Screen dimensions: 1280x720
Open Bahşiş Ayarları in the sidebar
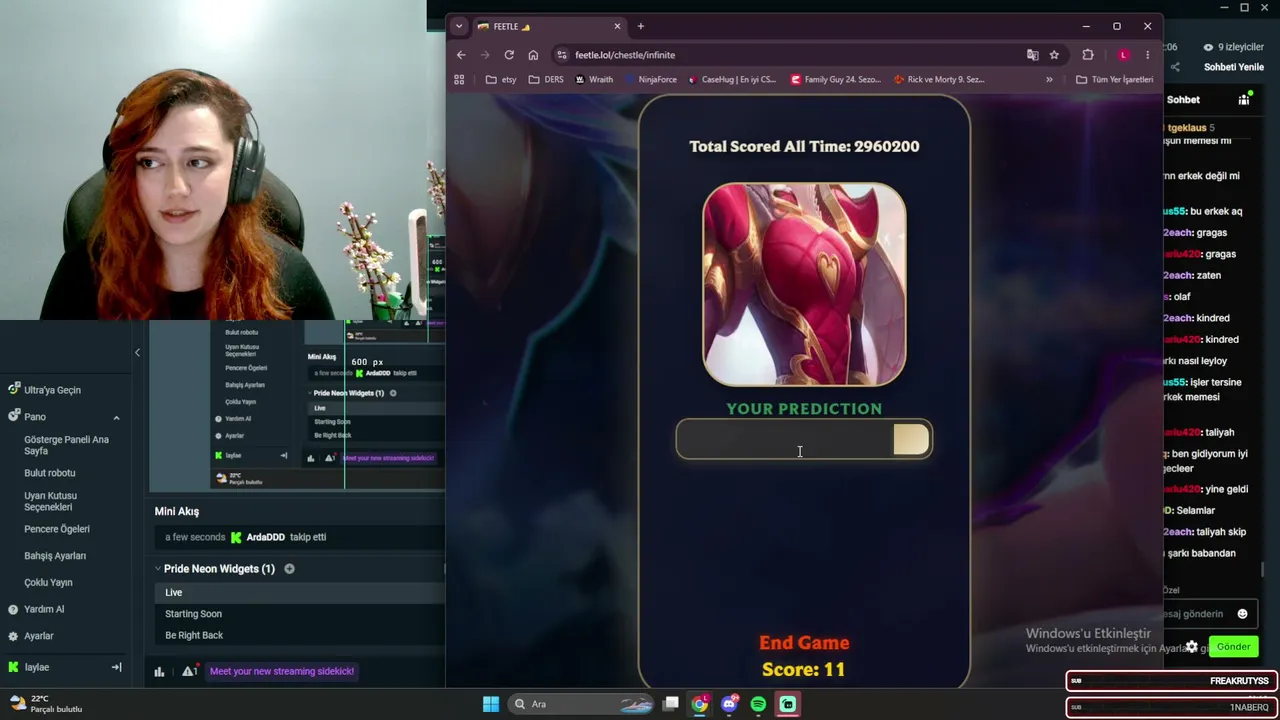tap(55, 556)
